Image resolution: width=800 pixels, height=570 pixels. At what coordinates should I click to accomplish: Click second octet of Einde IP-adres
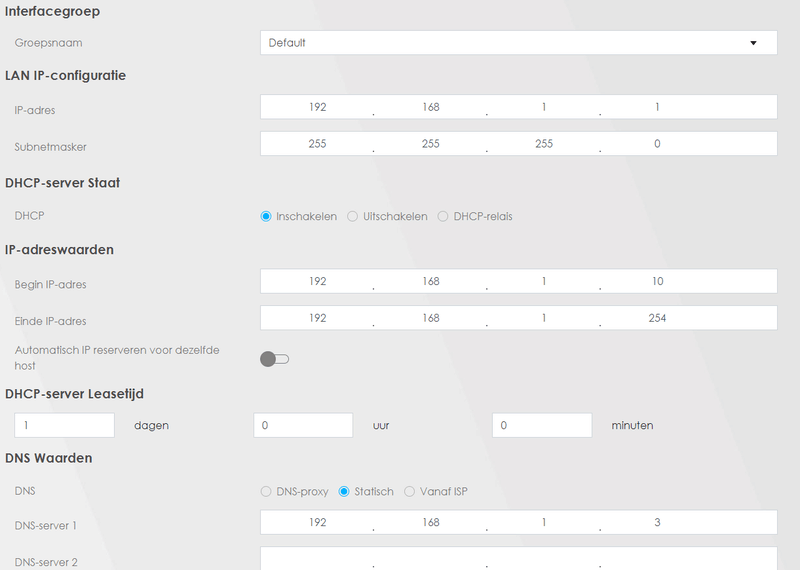coord(431,318)
